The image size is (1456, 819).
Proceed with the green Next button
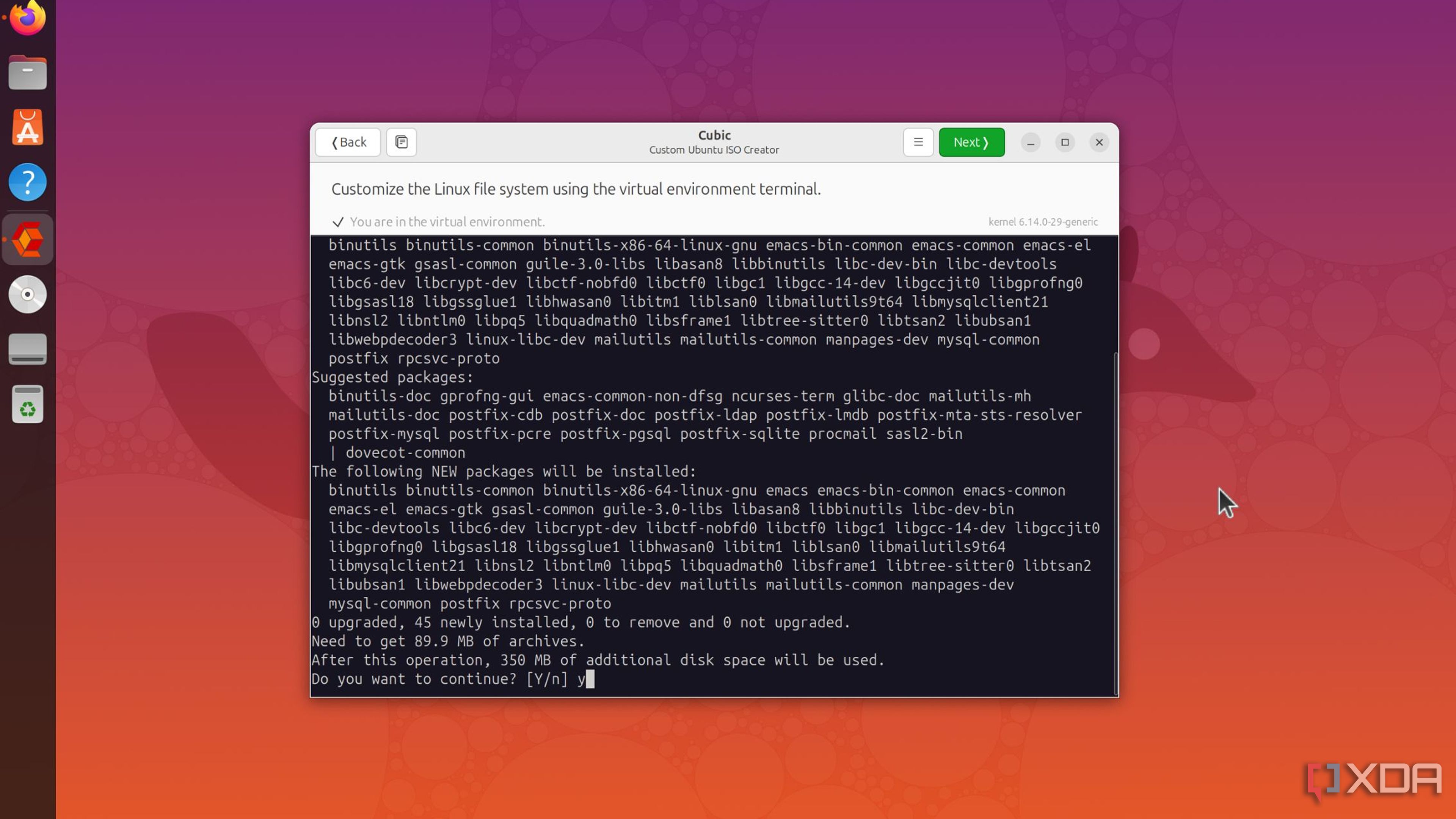tap(971, 142)
